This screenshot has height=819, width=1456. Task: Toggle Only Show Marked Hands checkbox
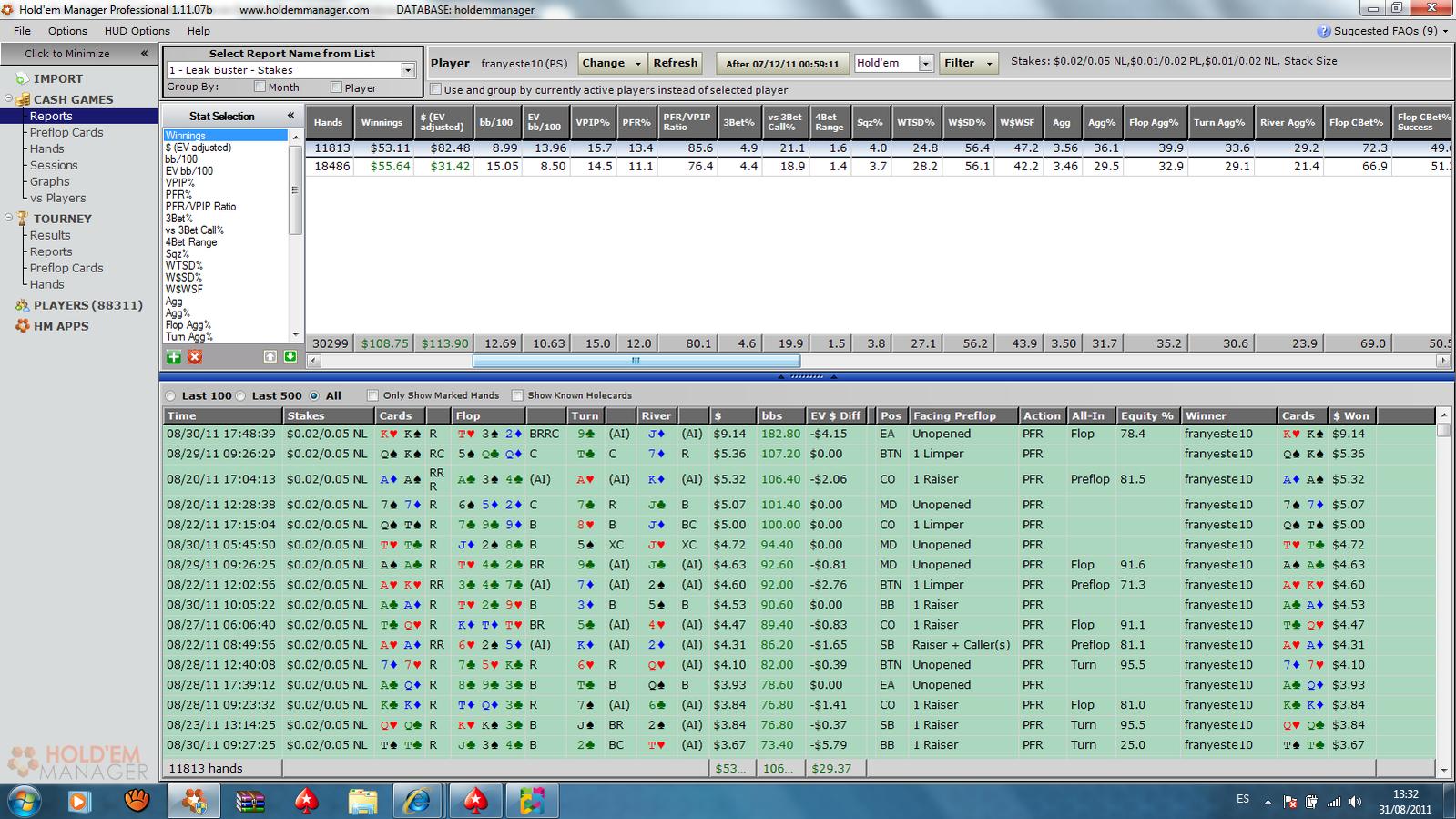(372, 395)
